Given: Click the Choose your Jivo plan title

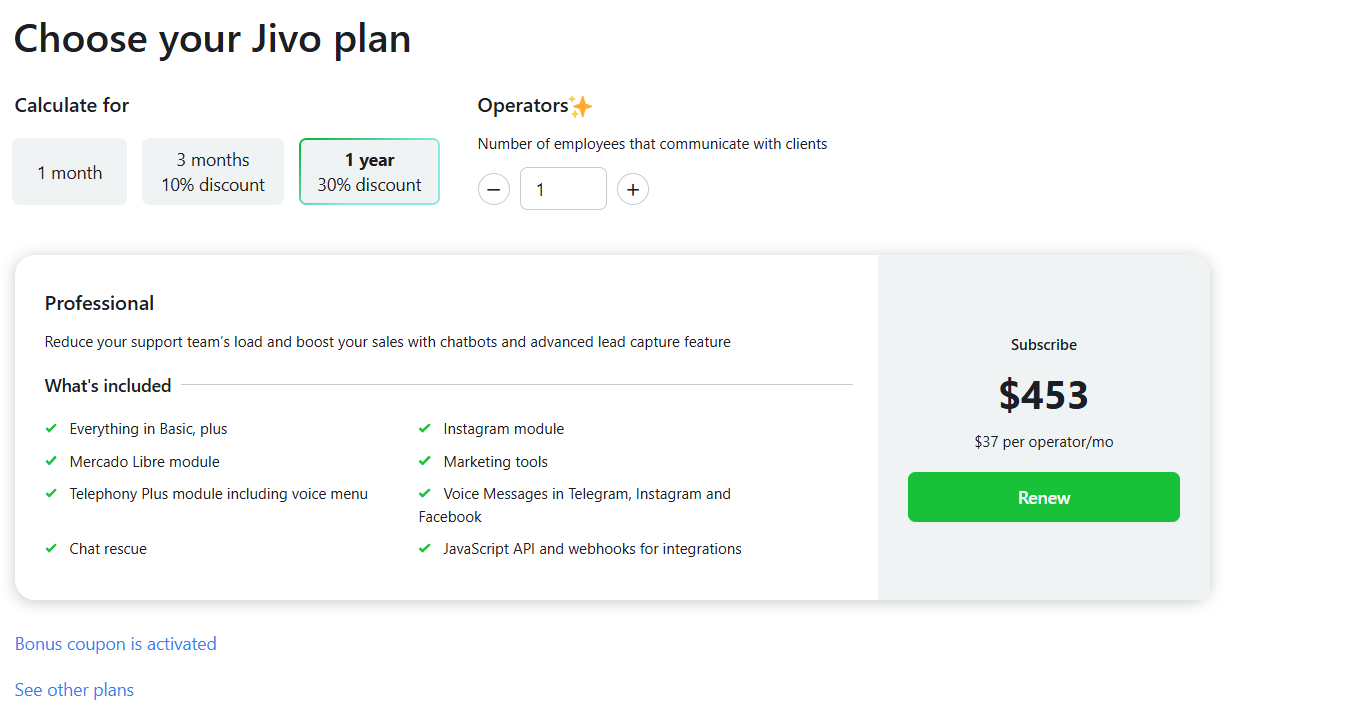Looking at the screenshot, I should pos(212,38).
